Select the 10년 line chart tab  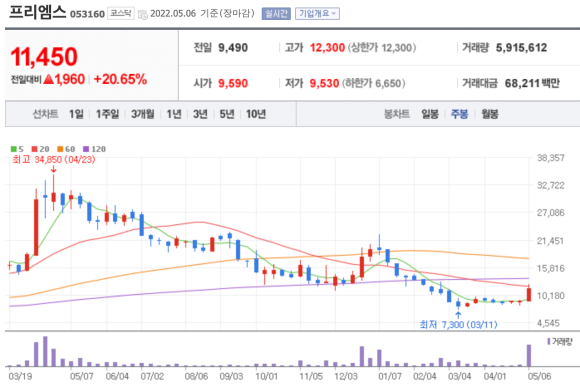tap(256, 114)
